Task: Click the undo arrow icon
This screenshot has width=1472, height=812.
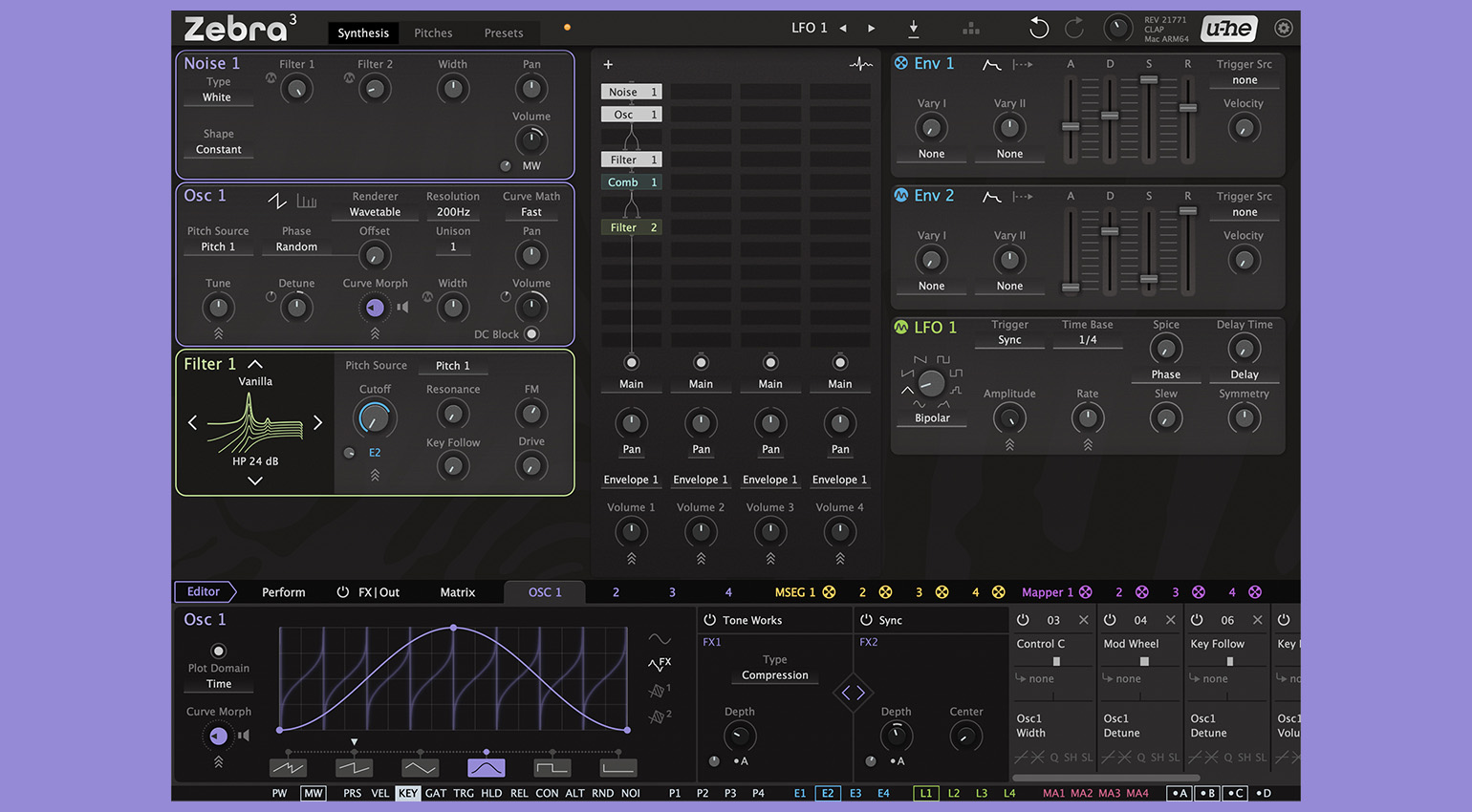Action: [1038, 29]
